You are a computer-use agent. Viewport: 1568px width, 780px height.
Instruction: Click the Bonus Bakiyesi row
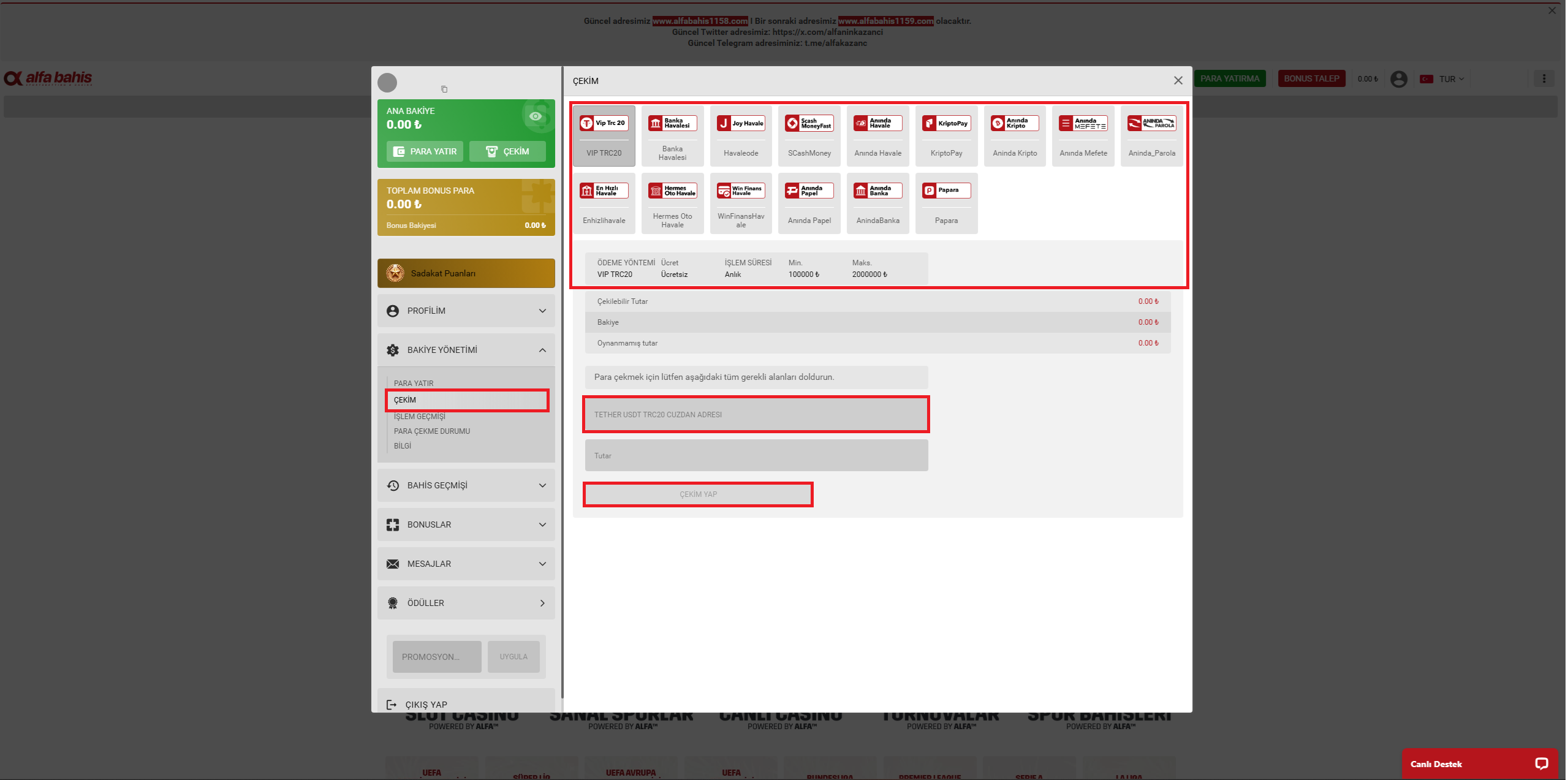[x=466, y=225]
